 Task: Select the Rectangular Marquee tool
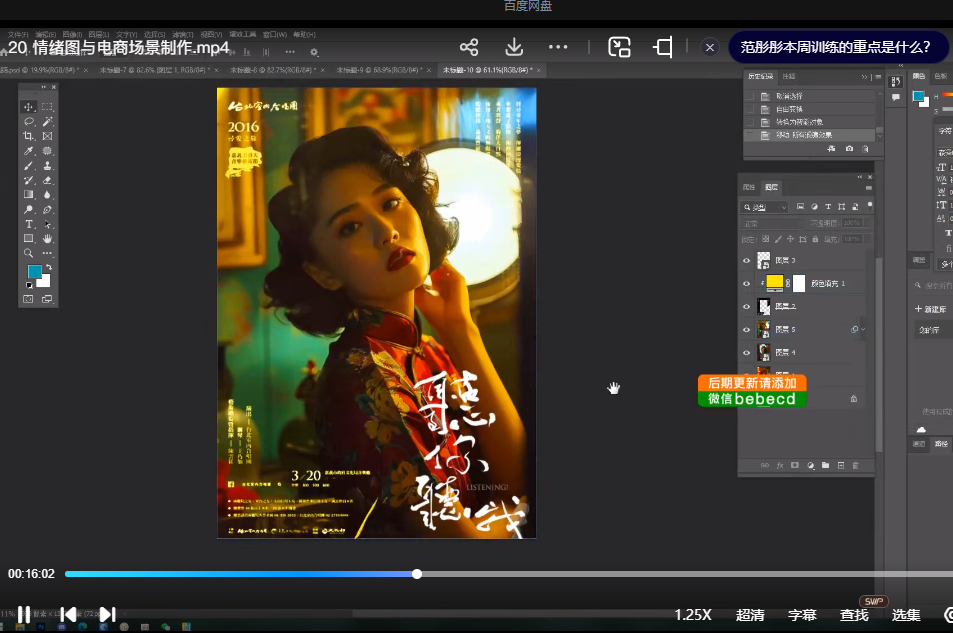[47, 106]
